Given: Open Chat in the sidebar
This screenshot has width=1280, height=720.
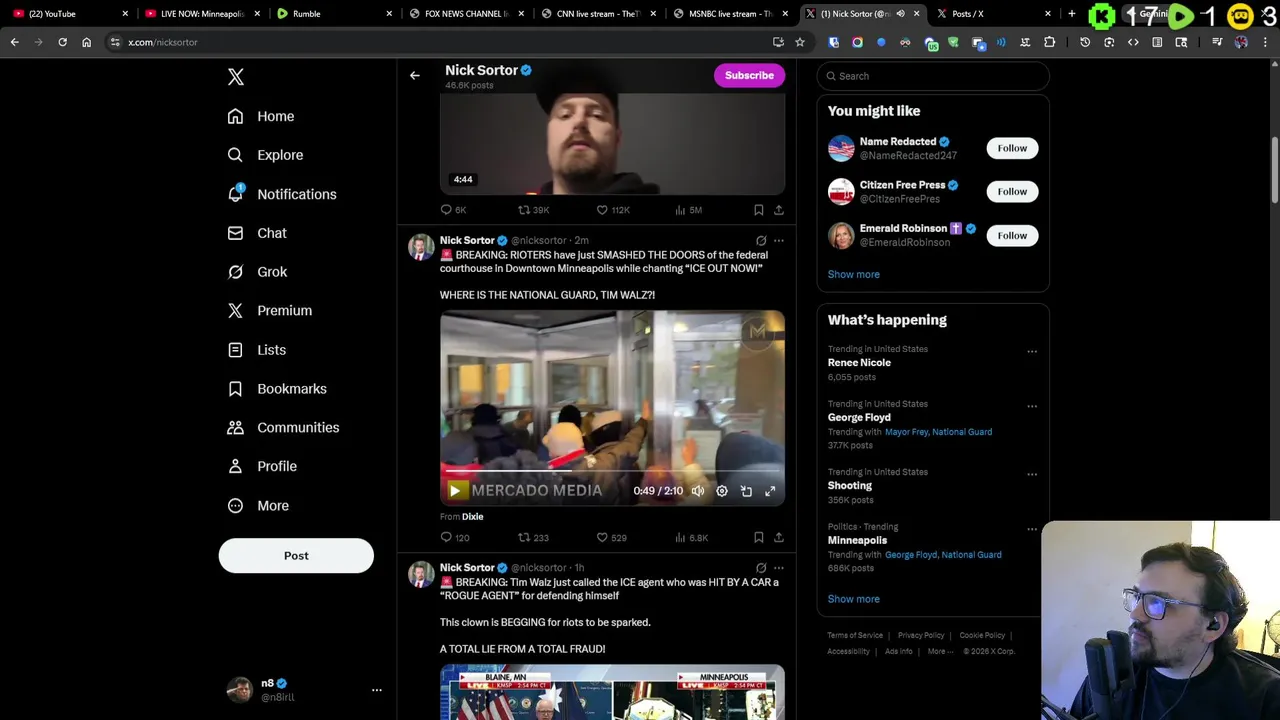Looking at the screenshot, I should coord(257,233).
